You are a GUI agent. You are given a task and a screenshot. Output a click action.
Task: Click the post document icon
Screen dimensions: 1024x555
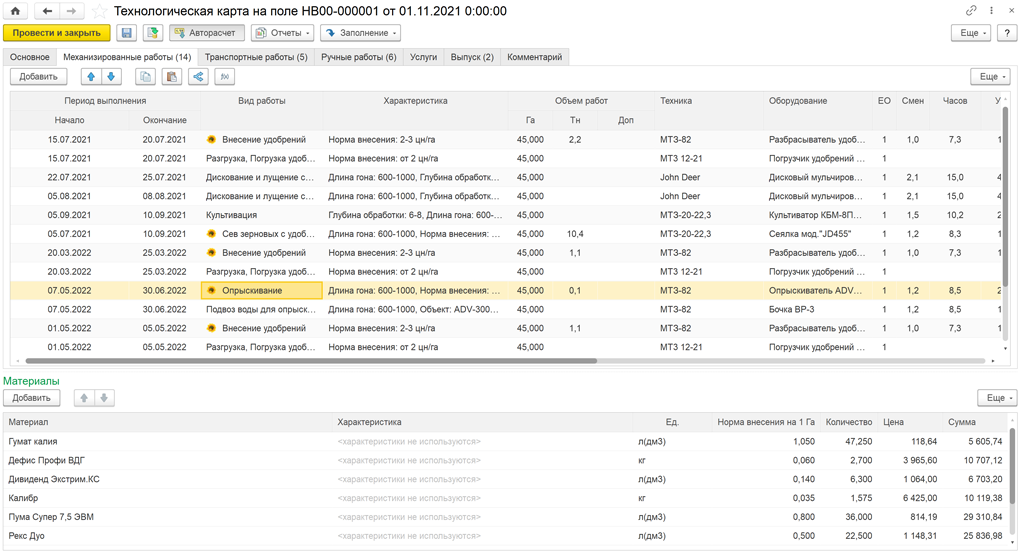coord(152,33)
